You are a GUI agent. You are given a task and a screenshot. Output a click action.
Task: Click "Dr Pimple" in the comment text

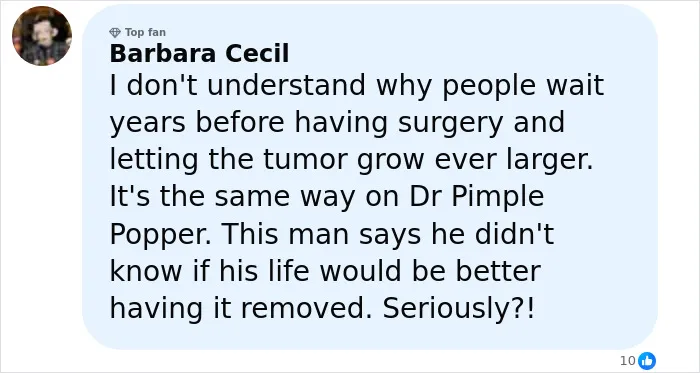[x=476, y=197]
